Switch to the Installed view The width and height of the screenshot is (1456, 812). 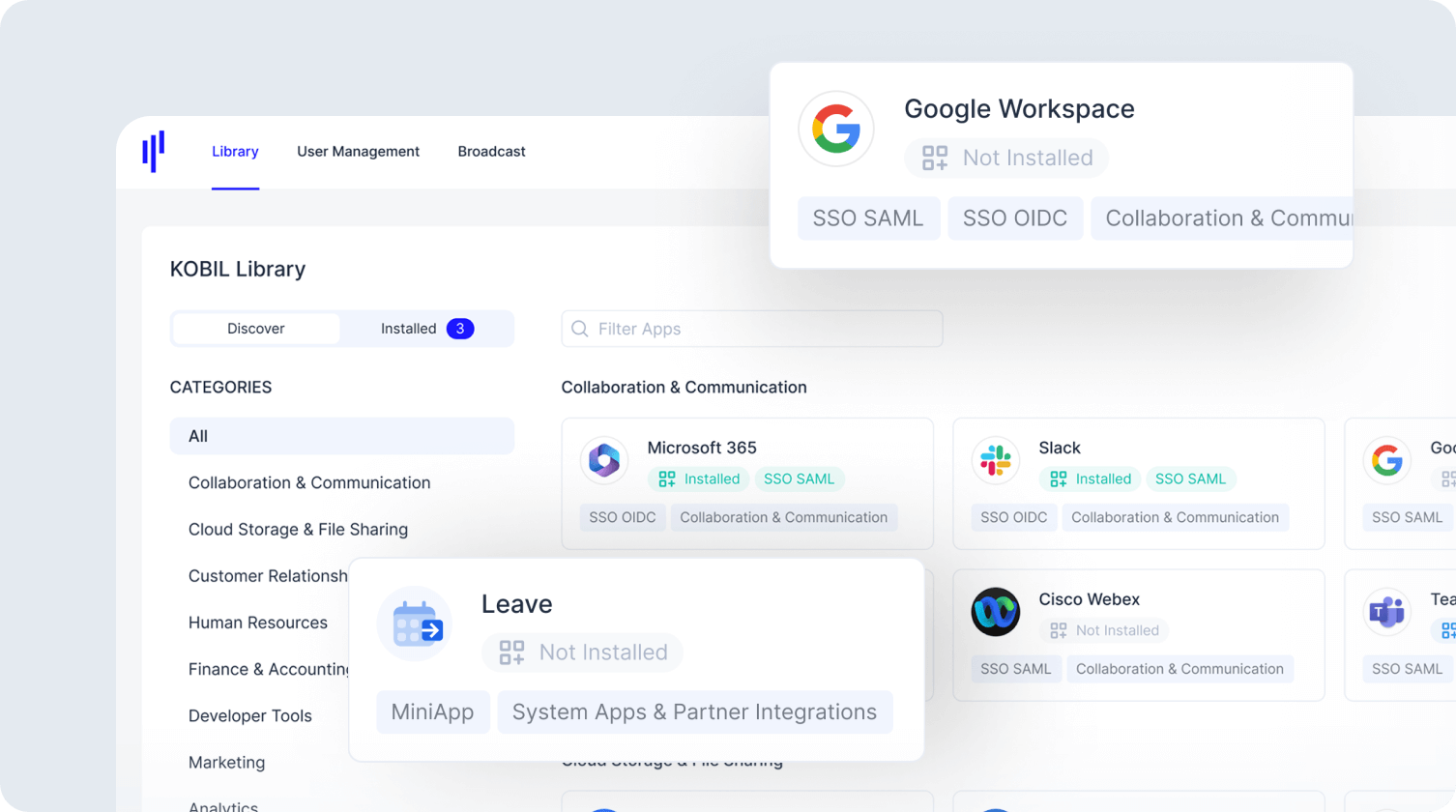coord(408,329)
